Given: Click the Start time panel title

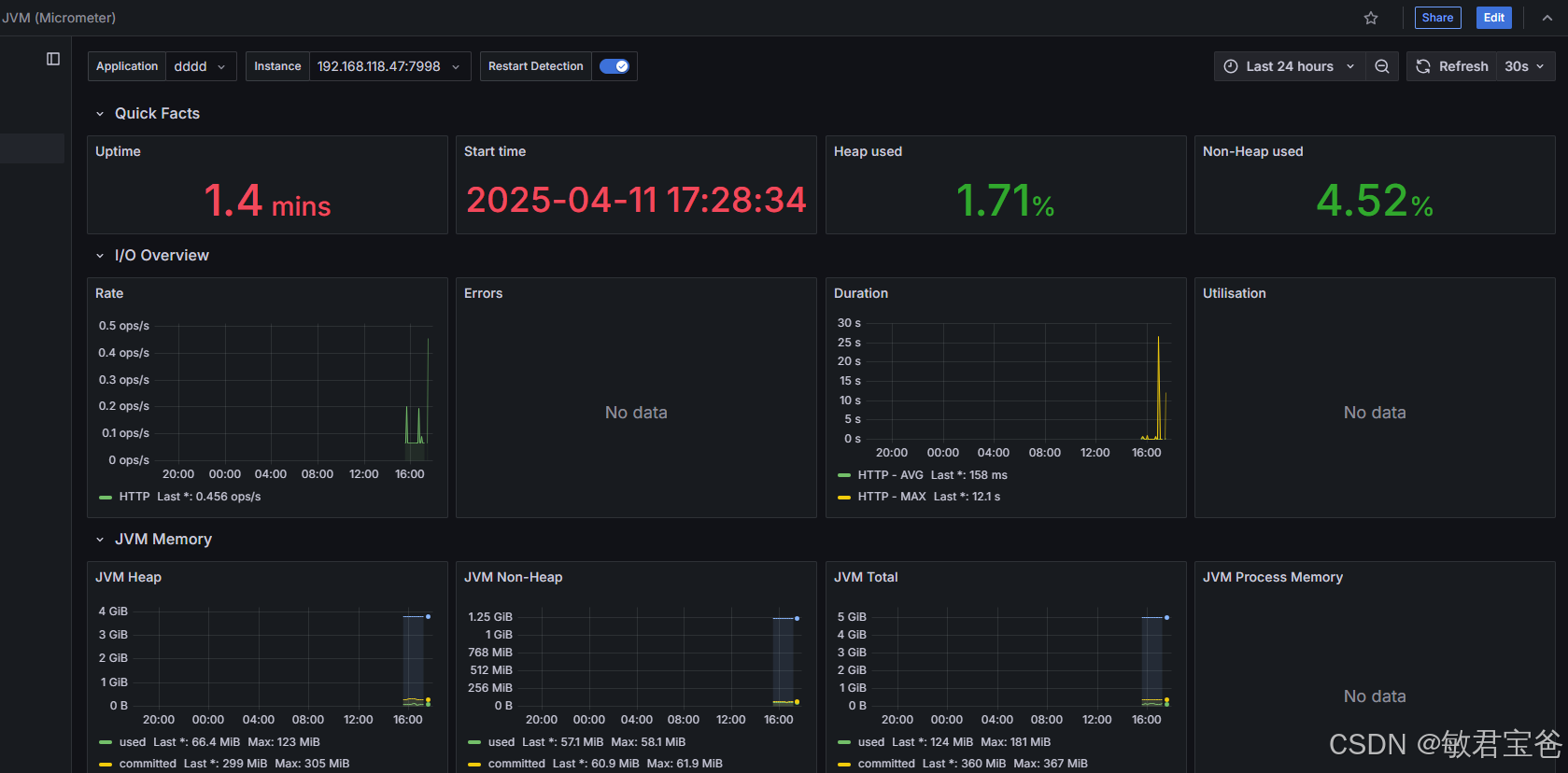Looking at the screenshot, I should click(x=495, y=151).
